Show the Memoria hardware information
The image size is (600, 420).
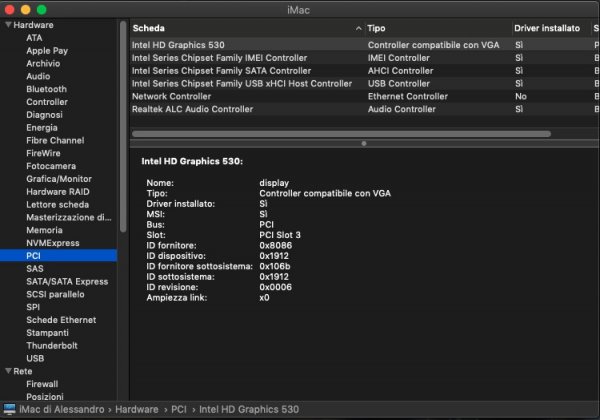tap(45, 230)
